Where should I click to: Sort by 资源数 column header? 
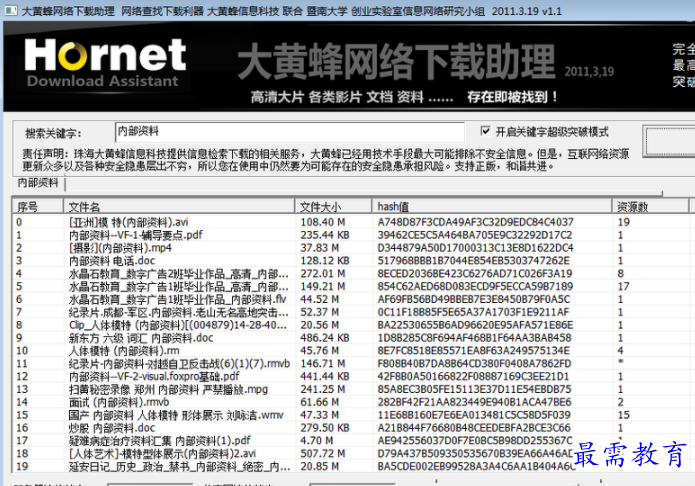click(x=650, y=206)
